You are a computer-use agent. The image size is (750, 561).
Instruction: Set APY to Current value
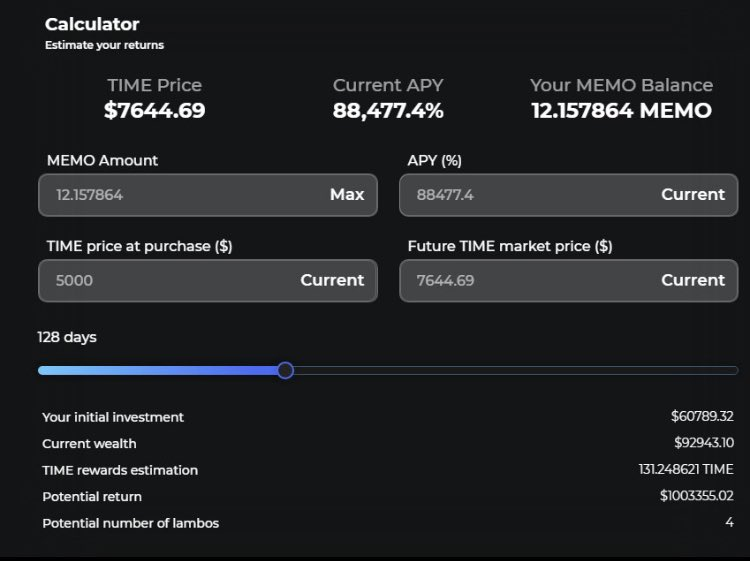693,195
